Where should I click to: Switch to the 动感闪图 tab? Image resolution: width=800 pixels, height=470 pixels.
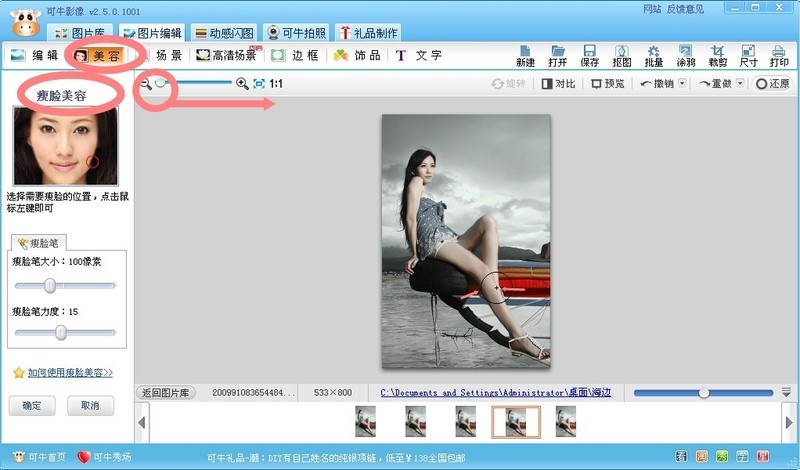(x=224, y=33)
